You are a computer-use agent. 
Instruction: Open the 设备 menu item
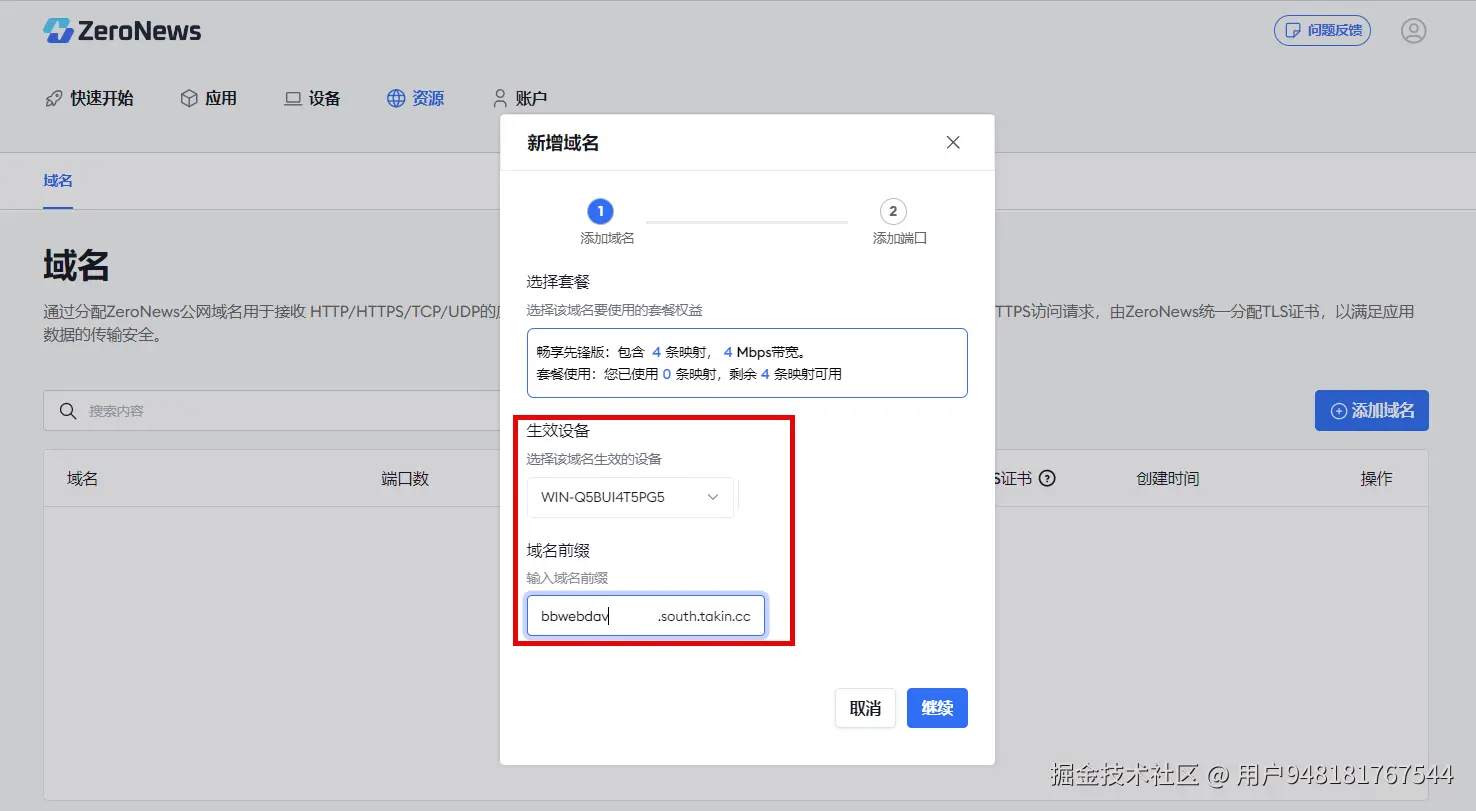coord(313,99)
